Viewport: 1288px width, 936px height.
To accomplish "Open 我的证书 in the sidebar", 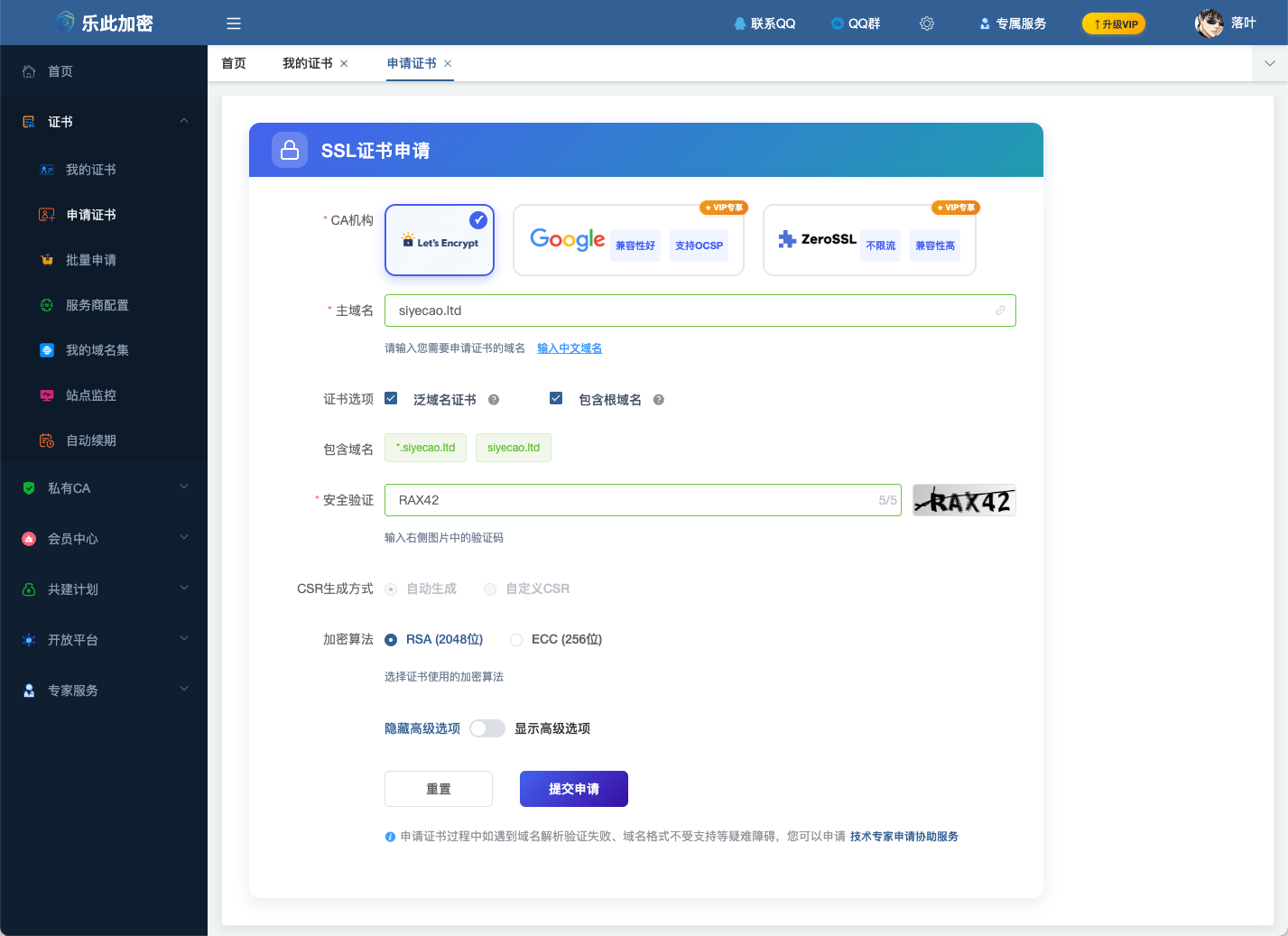I will coord(104,170).
